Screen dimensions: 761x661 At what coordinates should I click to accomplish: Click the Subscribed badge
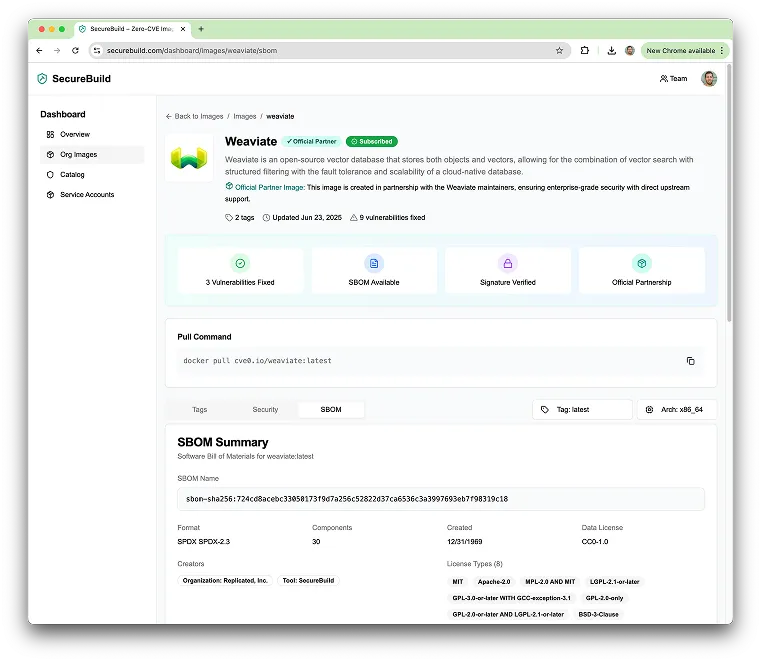pos(372,142)
